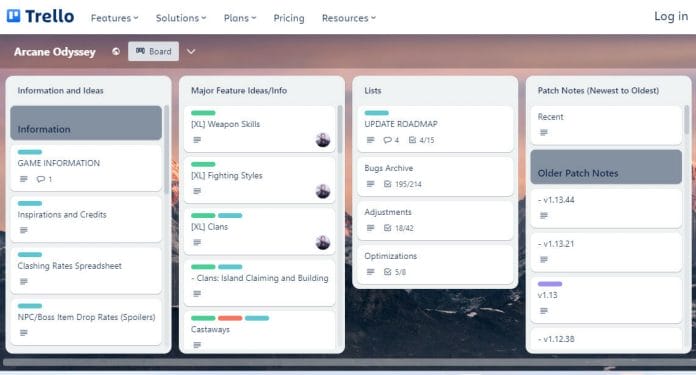Click teal label on GAME INFORMATION card

[x=30, y=152]
